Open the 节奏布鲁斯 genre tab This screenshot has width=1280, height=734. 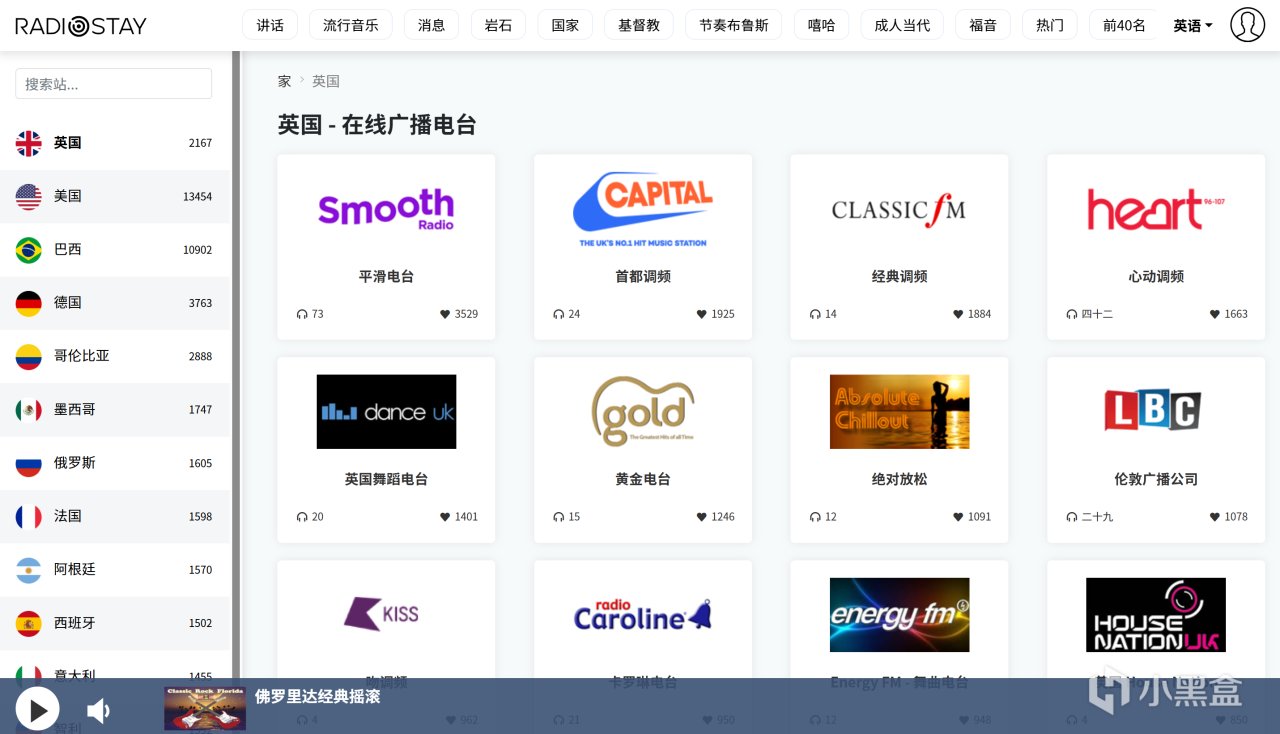(x=734, y=25)
